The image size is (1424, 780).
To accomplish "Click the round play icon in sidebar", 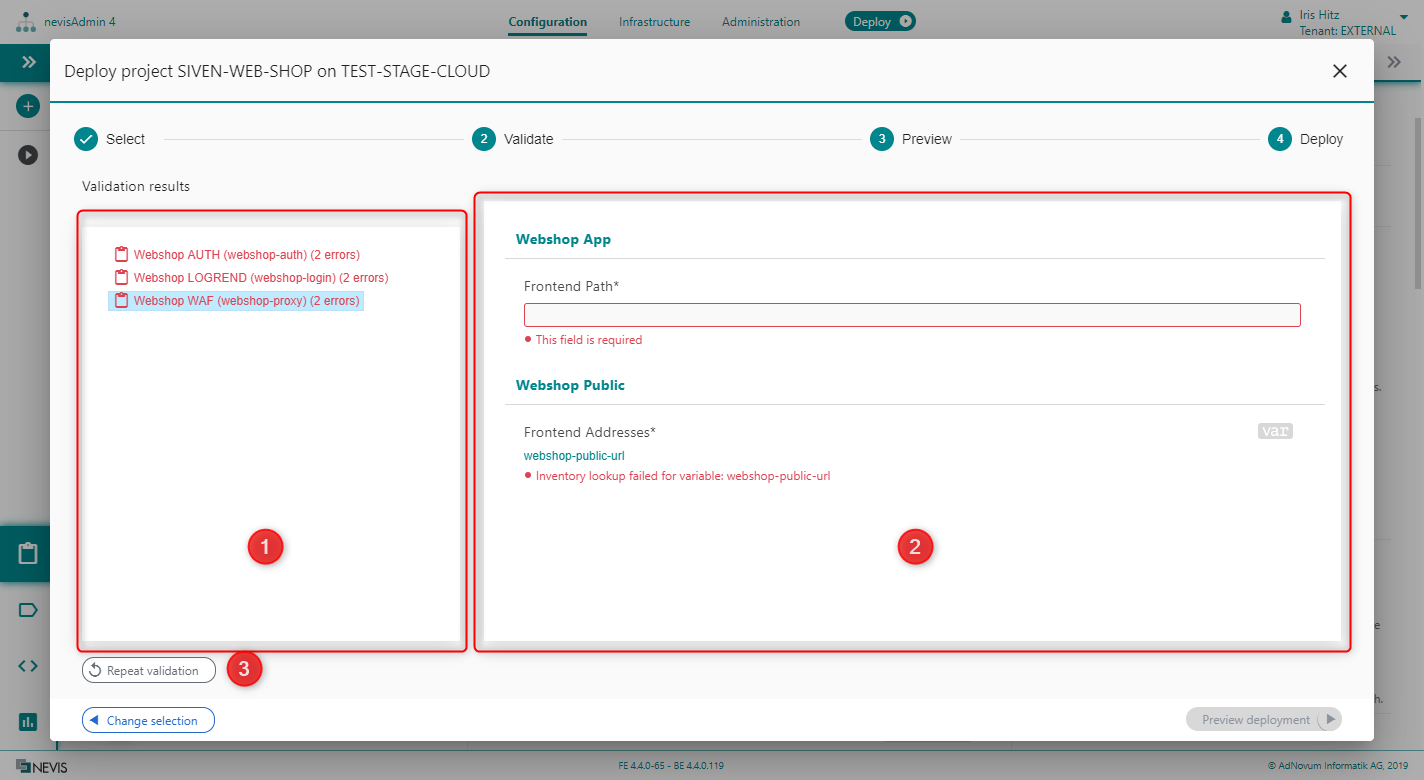I will click(x=28, y=155).
